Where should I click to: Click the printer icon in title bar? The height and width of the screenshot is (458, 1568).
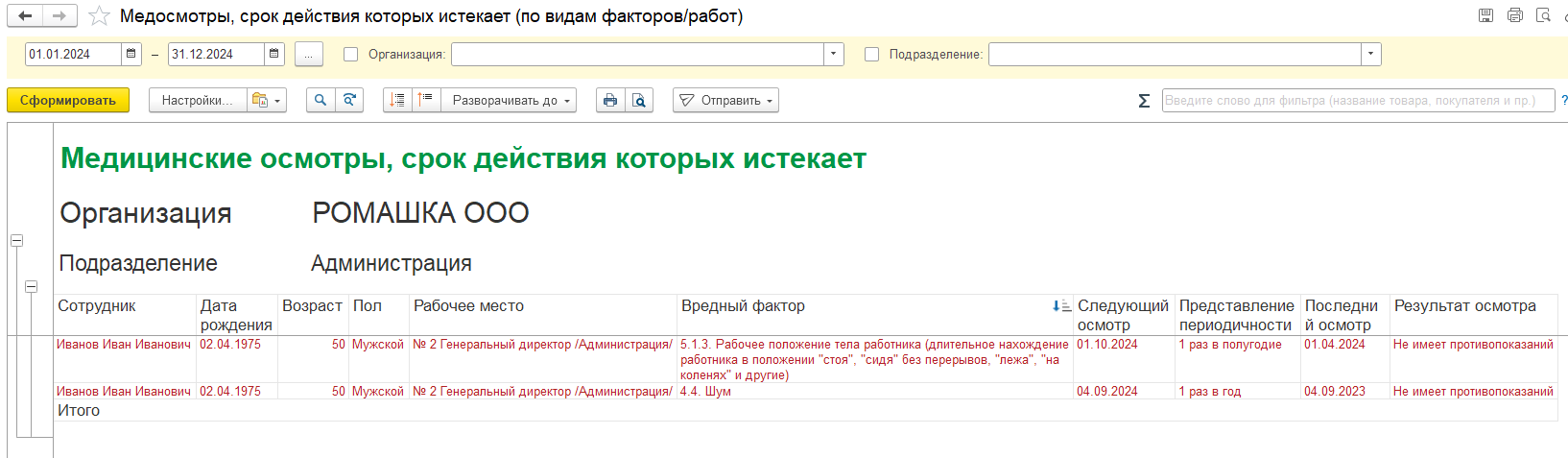(x=1515, y=15)
